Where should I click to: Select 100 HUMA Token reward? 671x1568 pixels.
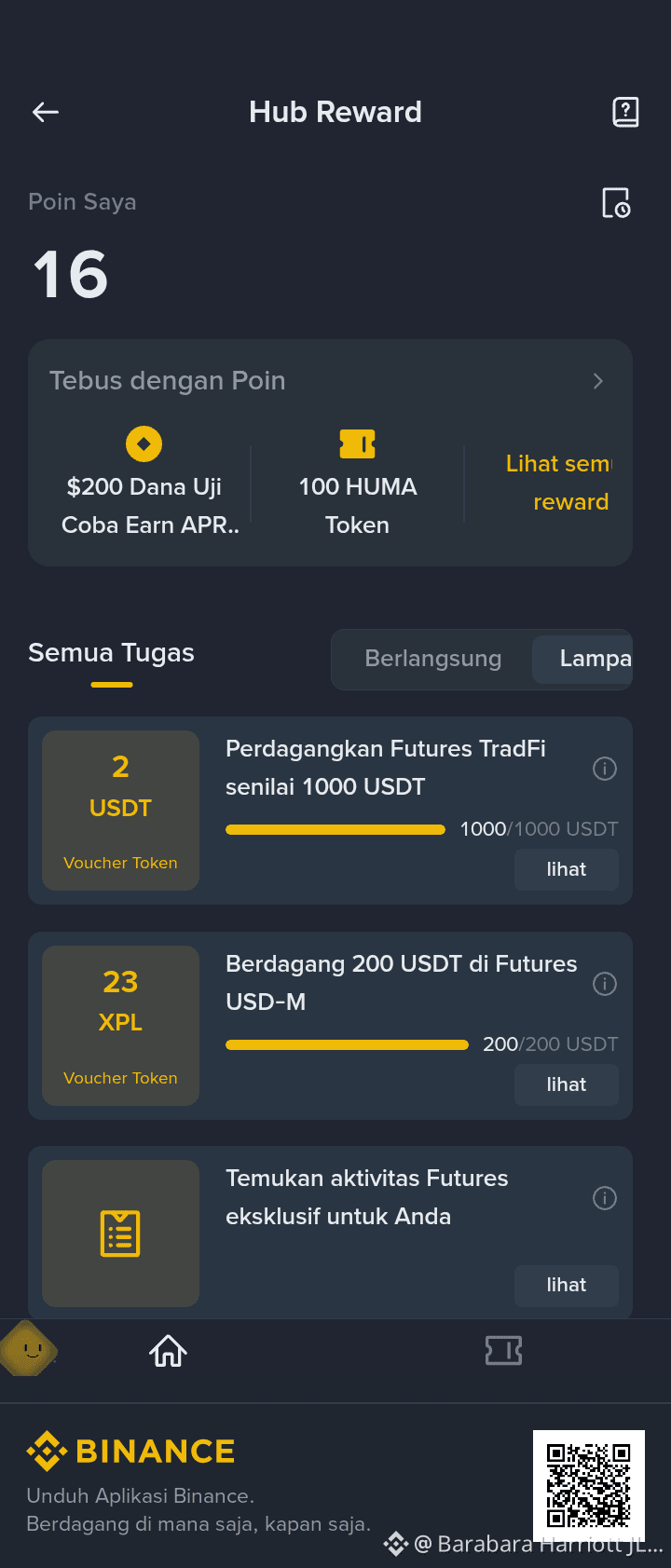(358, 484)
